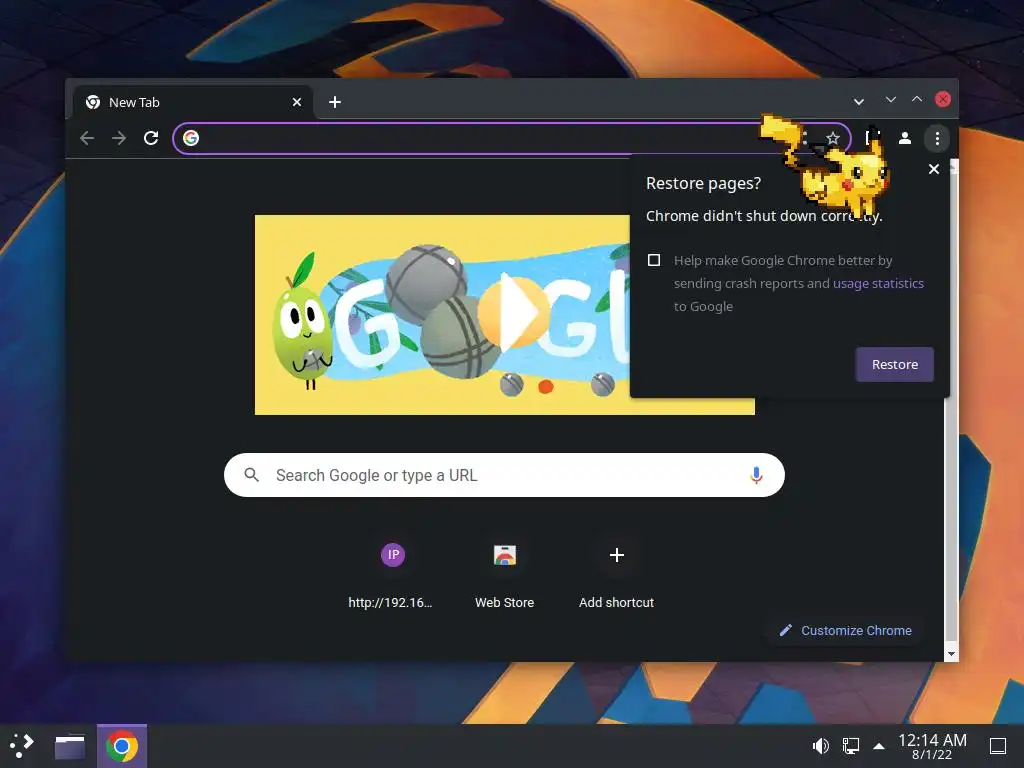Screen dimensions: 1024x768
Task: Click the magnifier icon in search box
Action: pos(251,475)
